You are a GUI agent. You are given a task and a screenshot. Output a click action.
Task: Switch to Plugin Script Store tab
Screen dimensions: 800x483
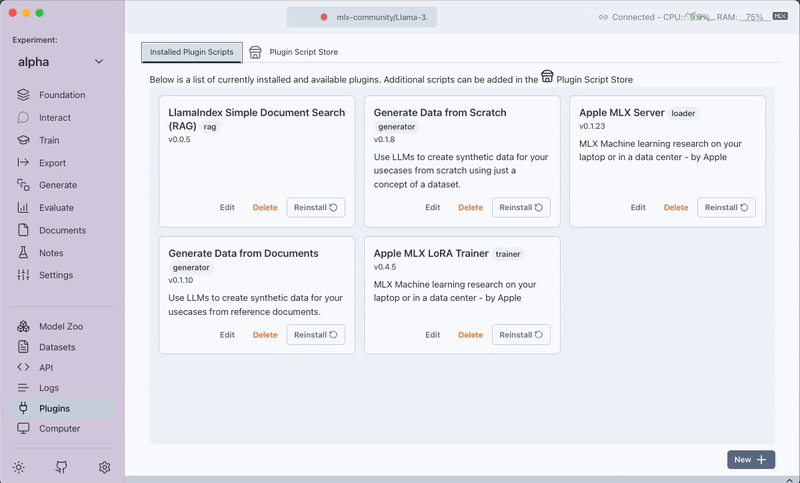point(300,51)
